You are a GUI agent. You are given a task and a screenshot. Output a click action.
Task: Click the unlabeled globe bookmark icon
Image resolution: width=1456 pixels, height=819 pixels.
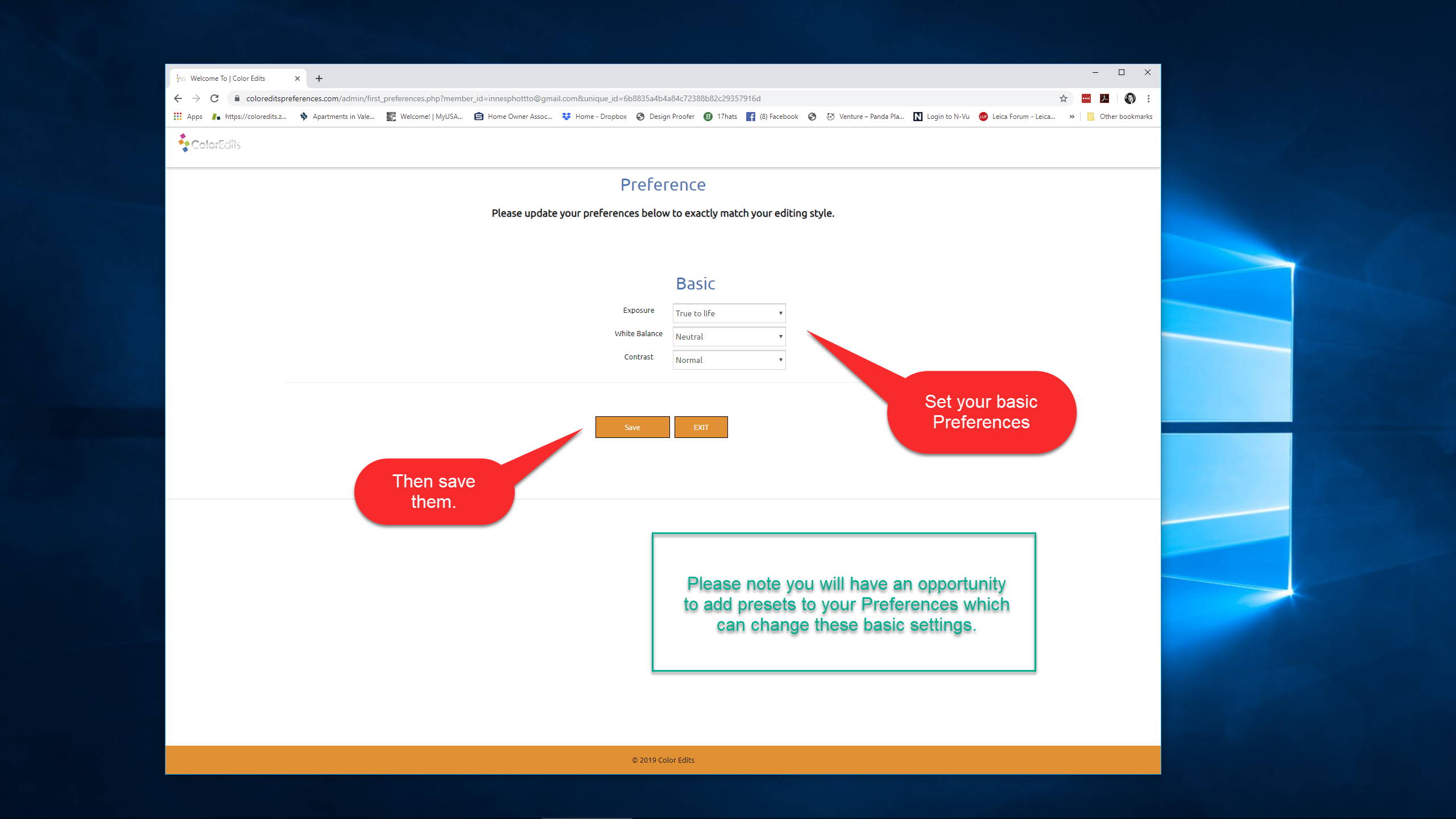tap(812, 117)
